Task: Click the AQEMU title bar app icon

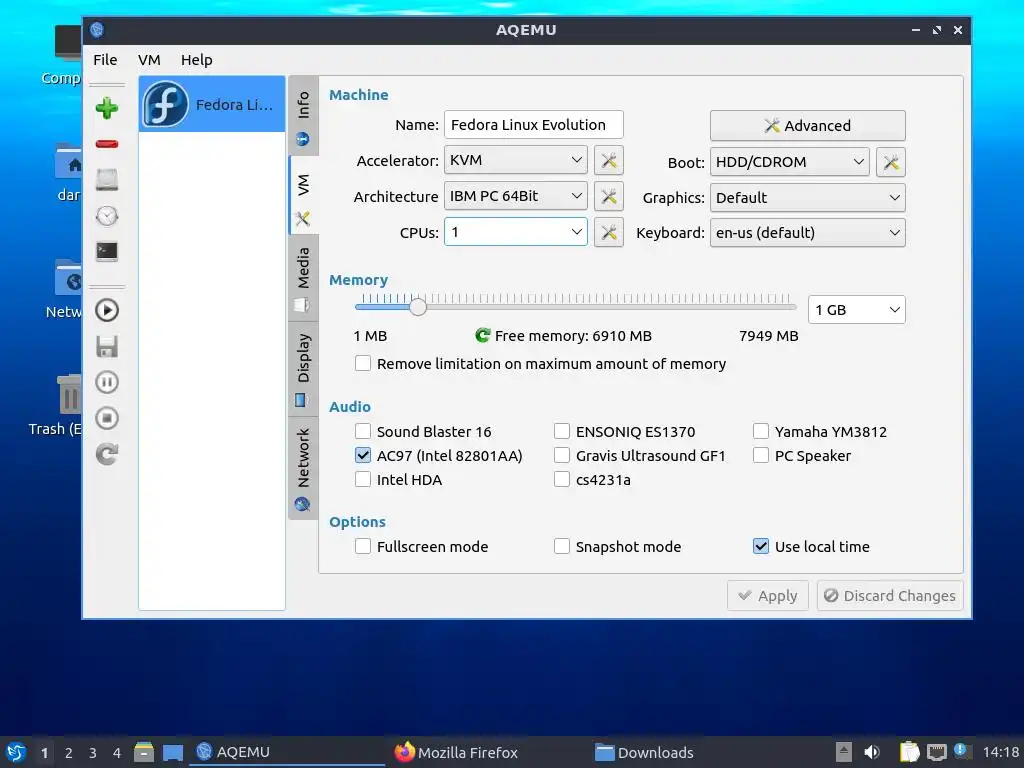Action: [x=97, y=30]
